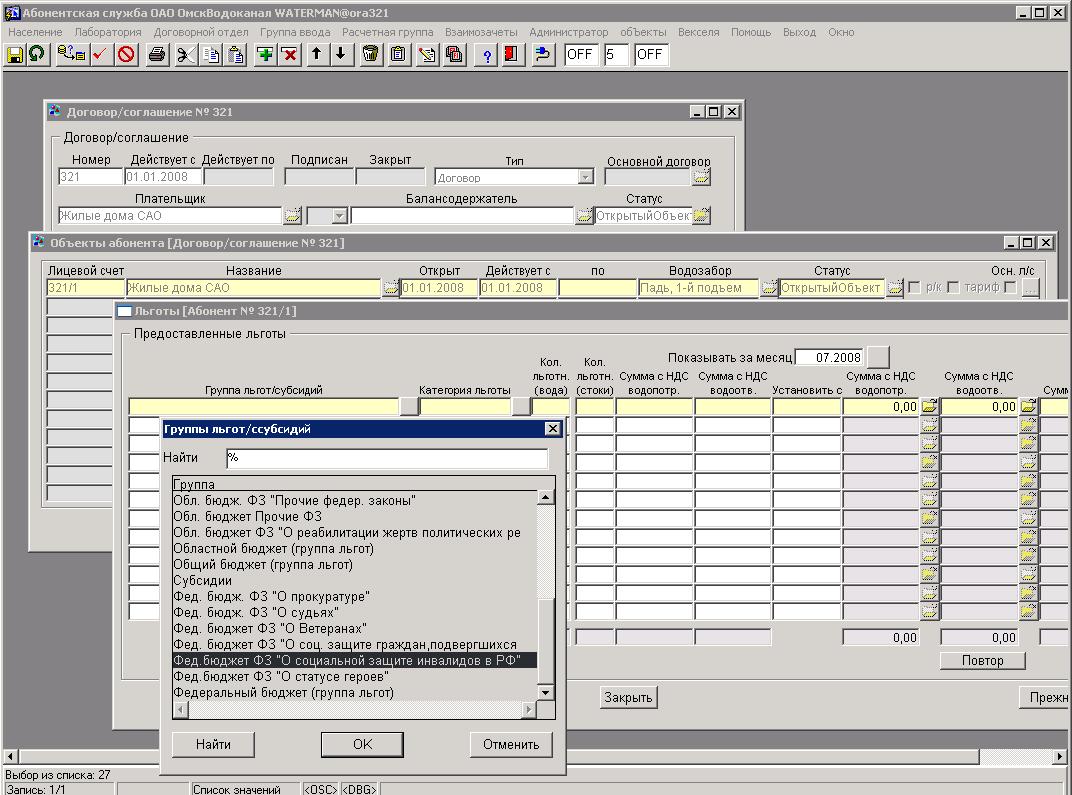The height and width of the screenshot is (795, 1072).
Task: Open the dropdown right of the Плательщик field
Action: coord(339,215)
